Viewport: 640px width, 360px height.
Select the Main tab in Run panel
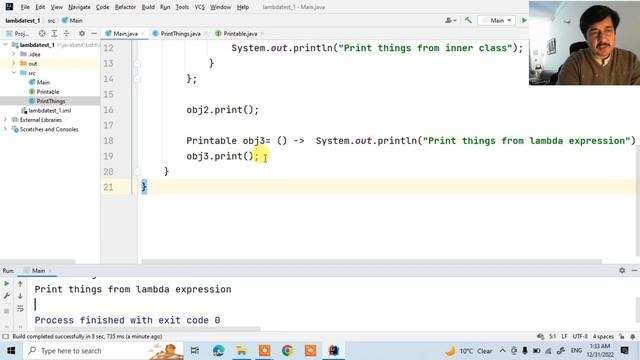point(38,271)
